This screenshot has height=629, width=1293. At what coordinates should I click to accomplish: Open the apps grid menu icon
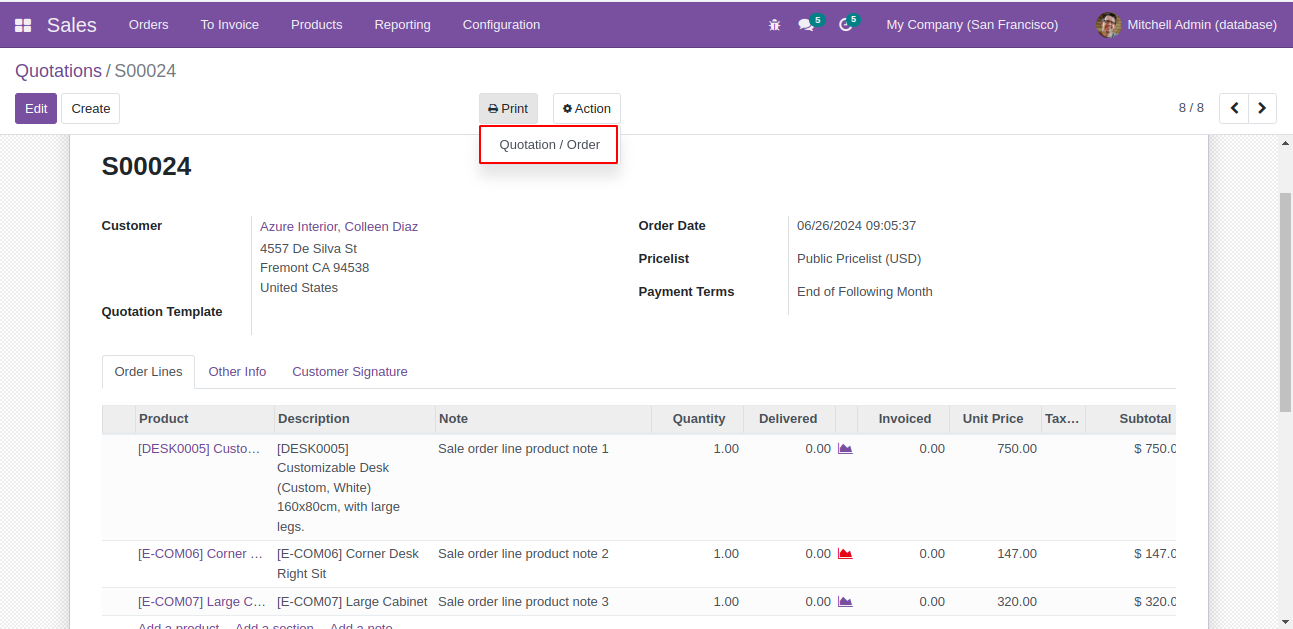pyautogui.click(x=23, y=25)
